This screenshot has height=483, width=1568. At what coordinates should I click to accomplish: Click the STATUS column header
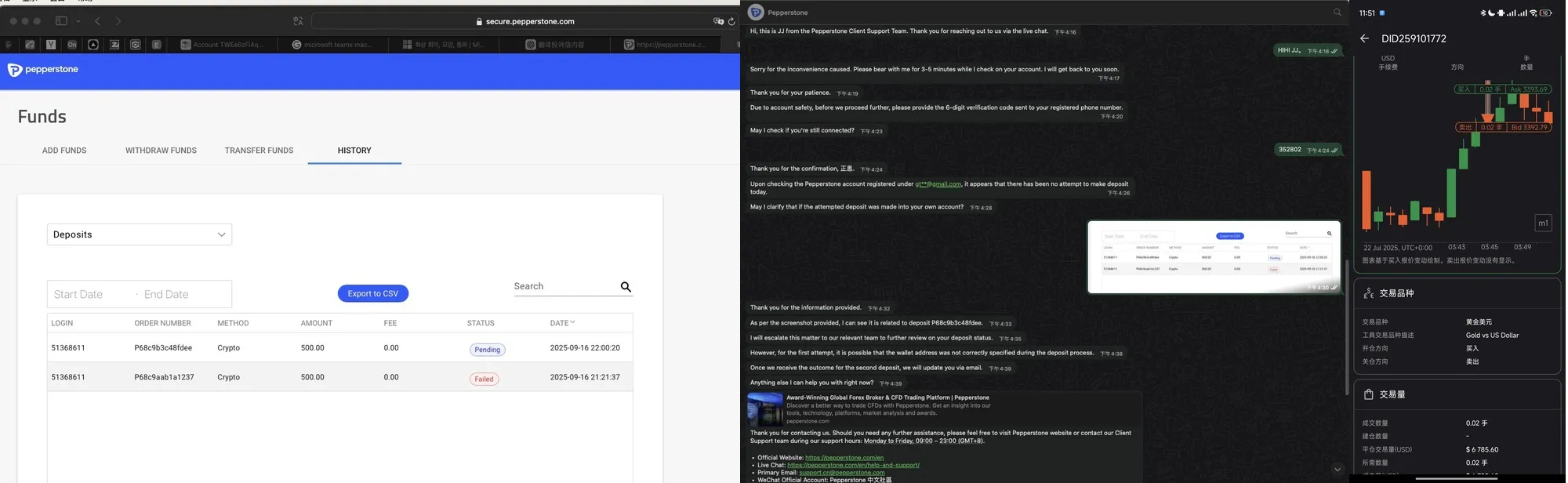[x=481, y=323]
